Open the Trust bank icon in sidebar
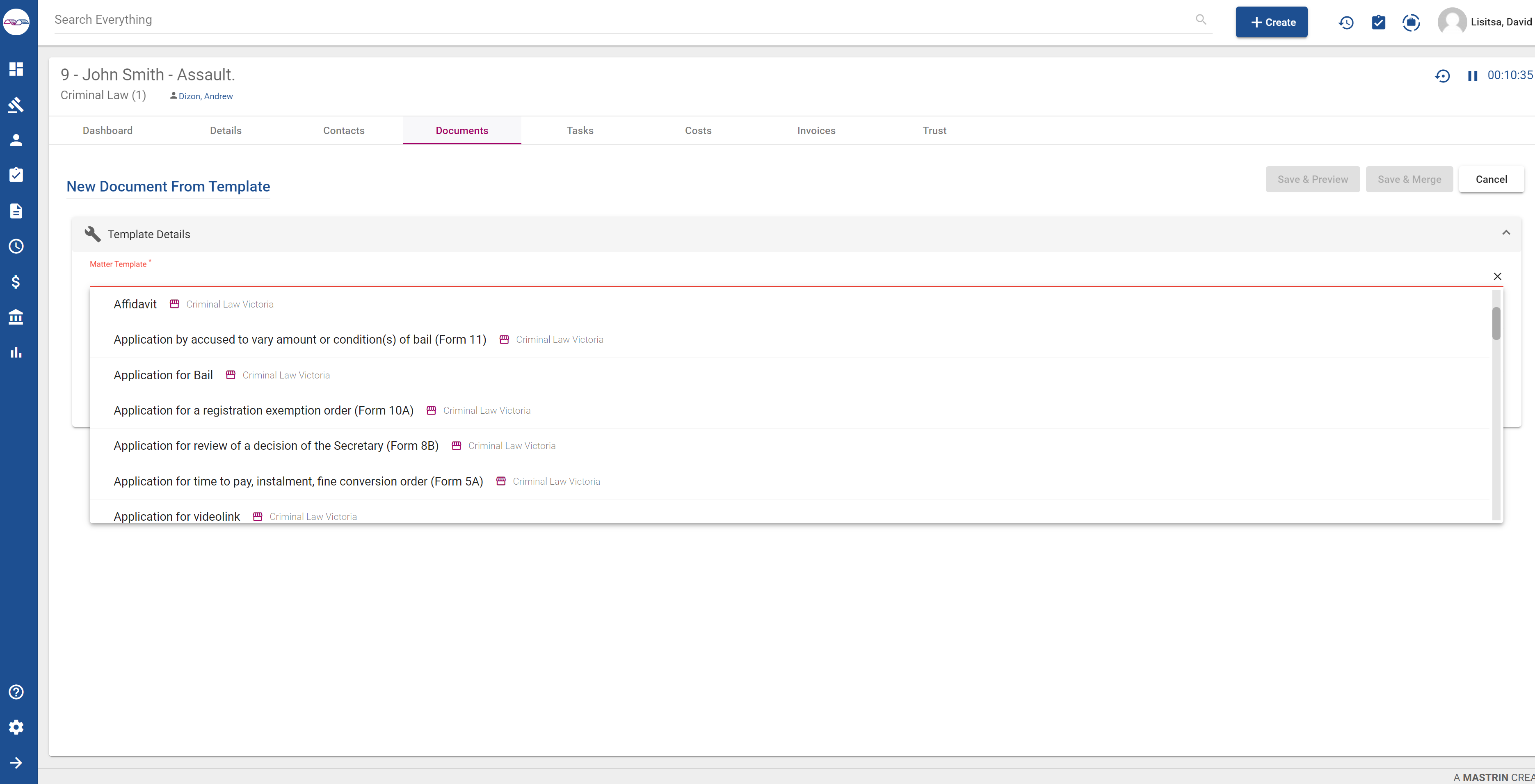 click(16, 317)
